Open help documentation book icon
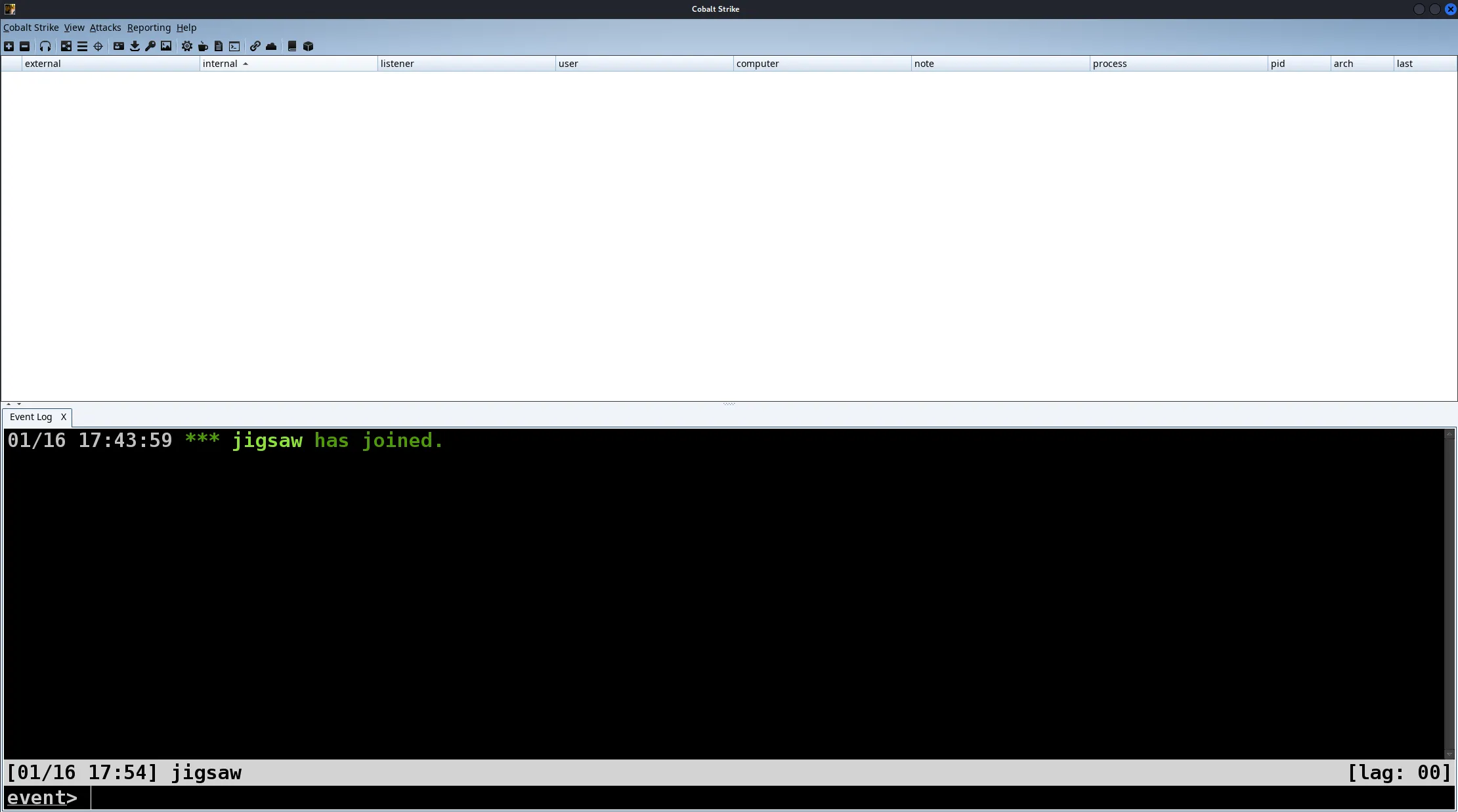This screenshot has width=1458, height=812. pos(292,46)
